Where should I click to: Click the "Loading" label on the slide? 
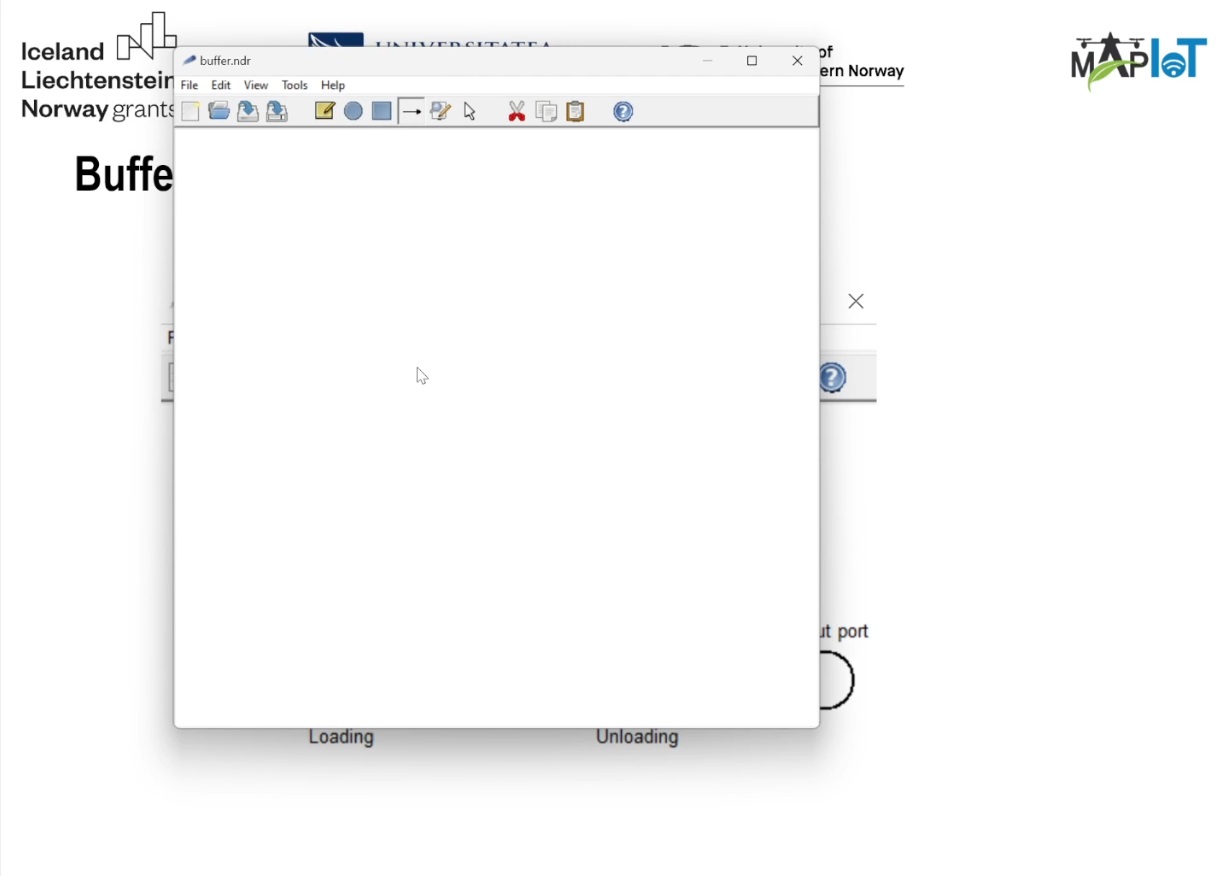tap(341, 737)
